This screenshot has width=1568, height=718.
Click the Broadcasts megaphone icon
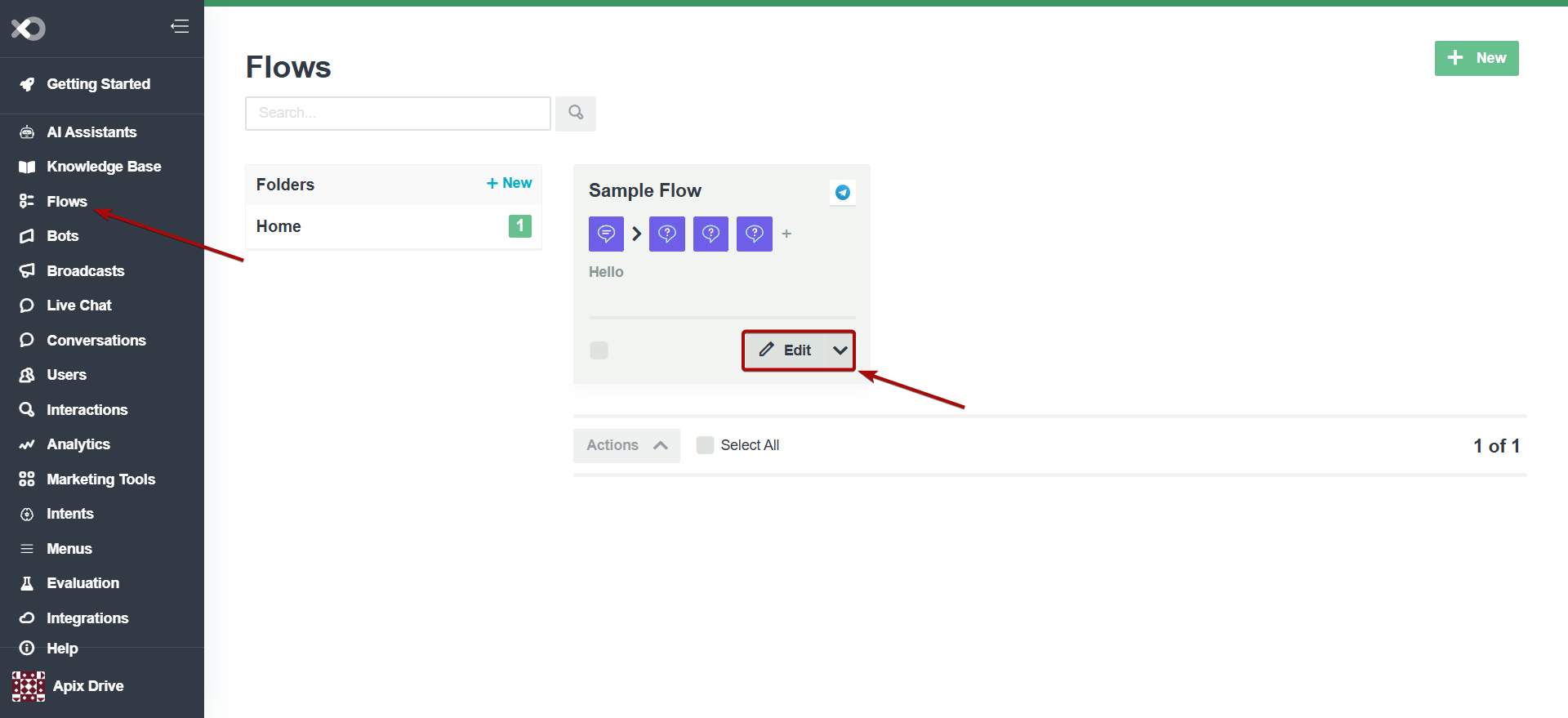(27, 270)
